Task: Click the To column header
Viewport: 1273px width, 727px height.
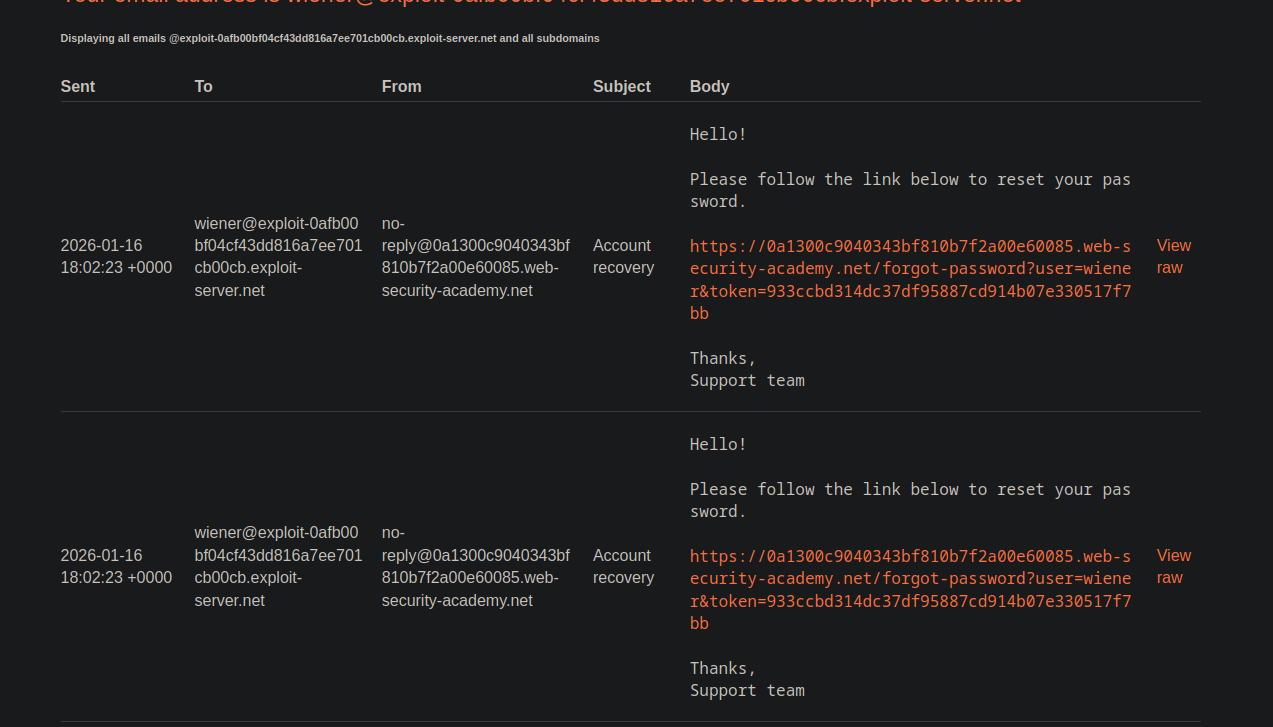Action: 203,86
